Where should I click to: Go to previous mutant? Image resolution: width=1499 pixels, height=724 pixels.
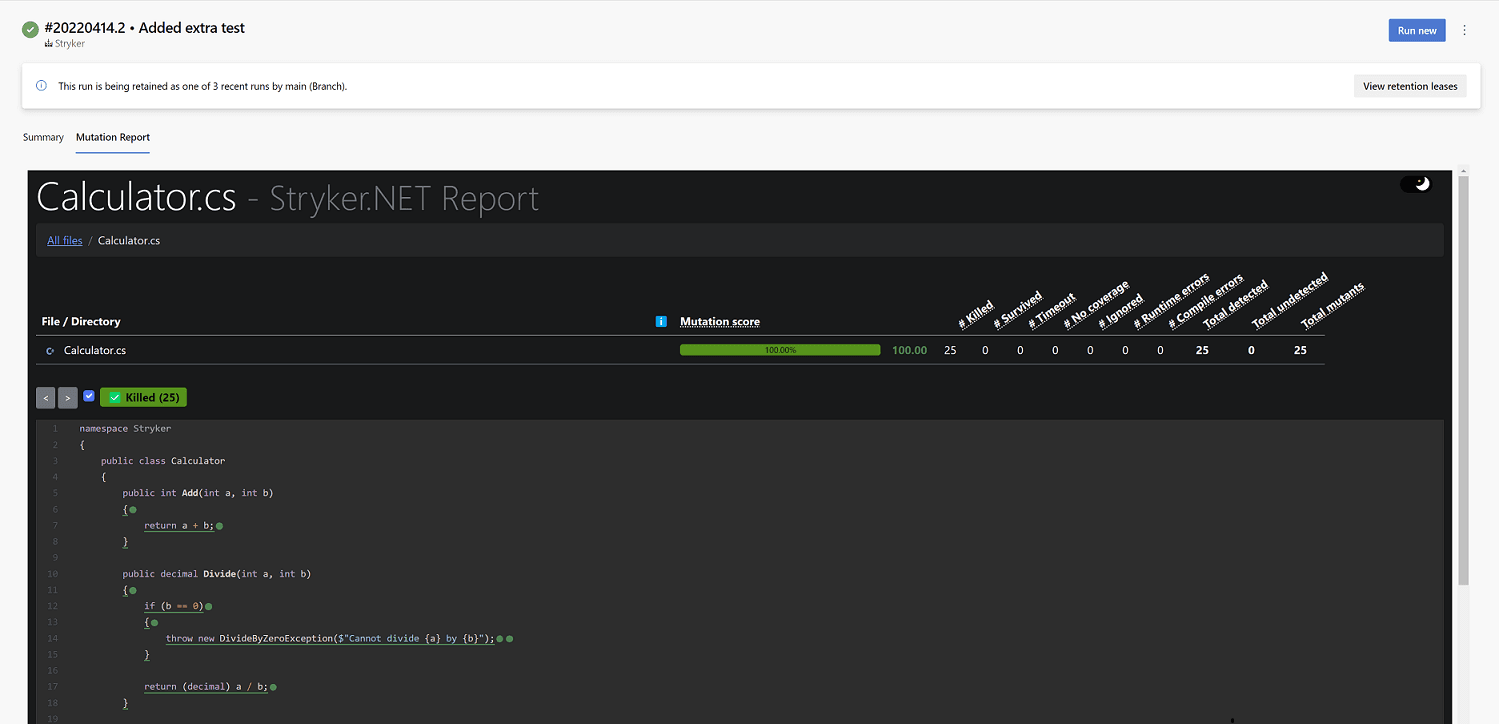[x=46, y=398]
